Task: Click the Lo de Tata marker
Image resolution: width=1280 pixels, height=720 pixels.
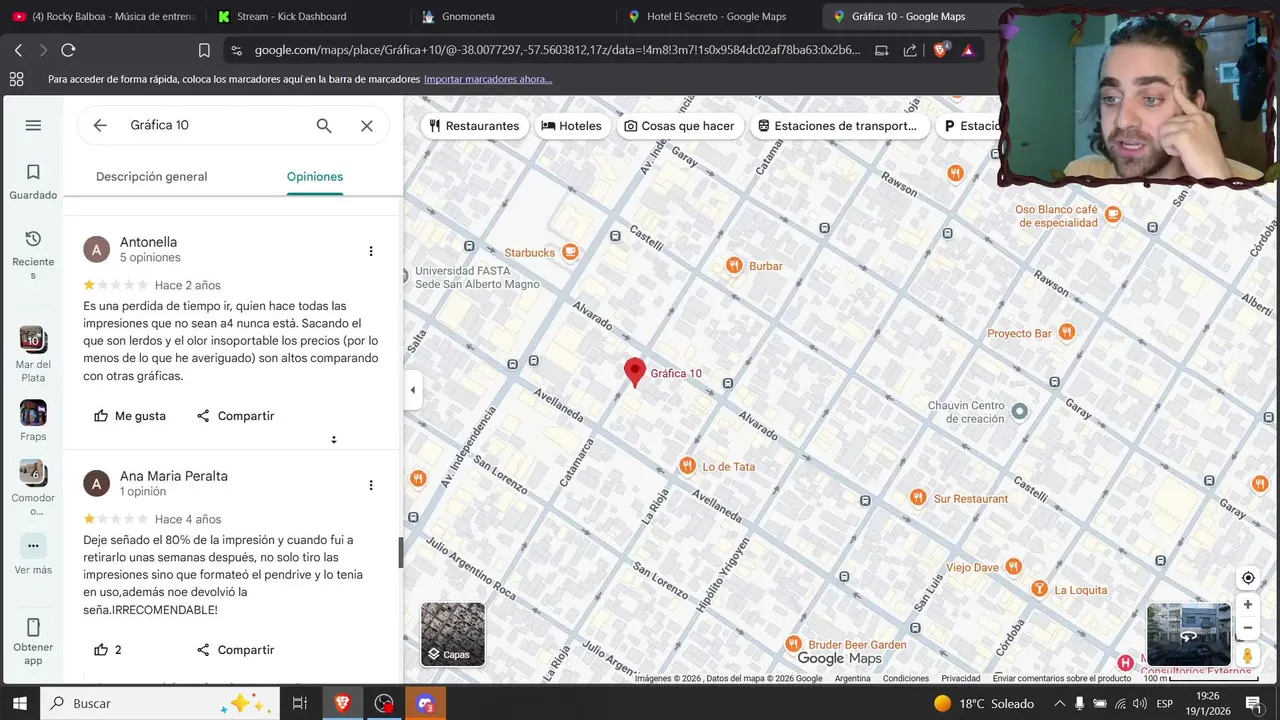Action: point(687,466)
